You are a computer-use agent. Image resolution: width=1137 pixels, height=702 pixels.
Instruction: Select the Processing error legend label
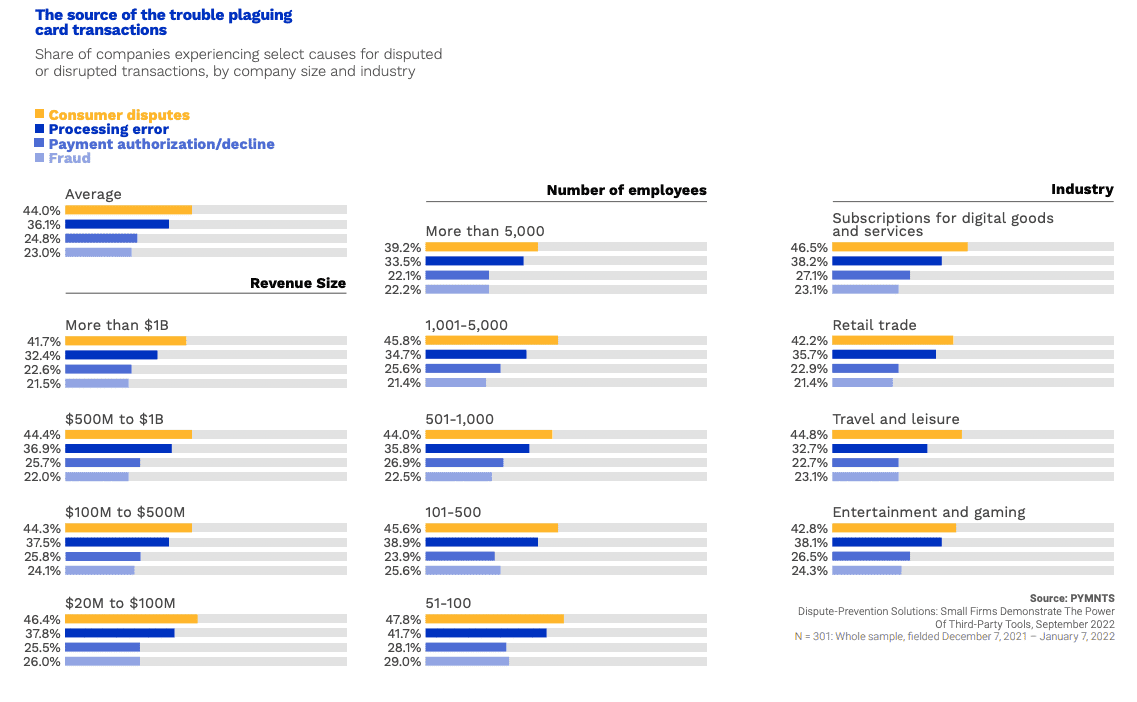[108, 129]
